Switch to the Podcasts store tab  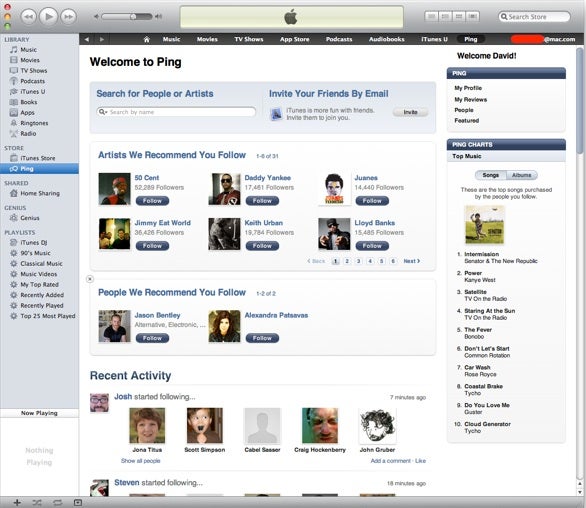coord(339,39)
